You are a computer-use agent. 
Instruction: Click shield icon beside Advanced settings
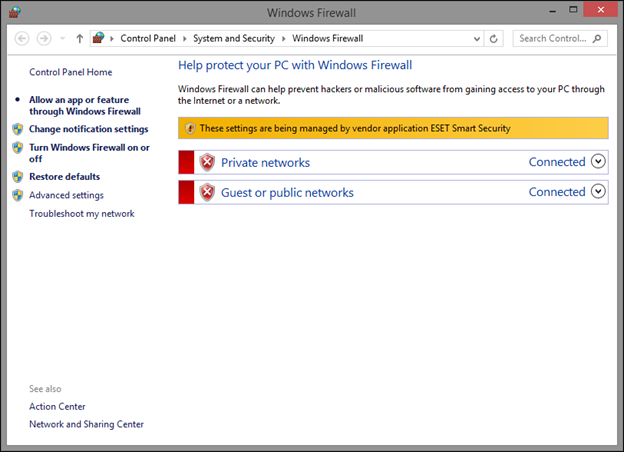tap(18, 195)
